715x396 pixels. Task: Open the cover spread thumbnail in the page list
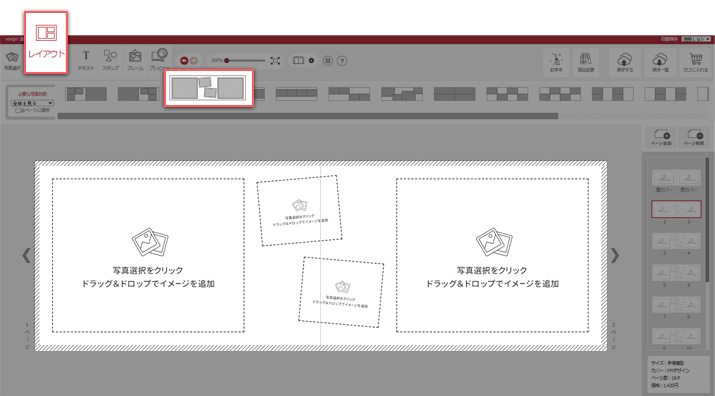tap(676, 177)
